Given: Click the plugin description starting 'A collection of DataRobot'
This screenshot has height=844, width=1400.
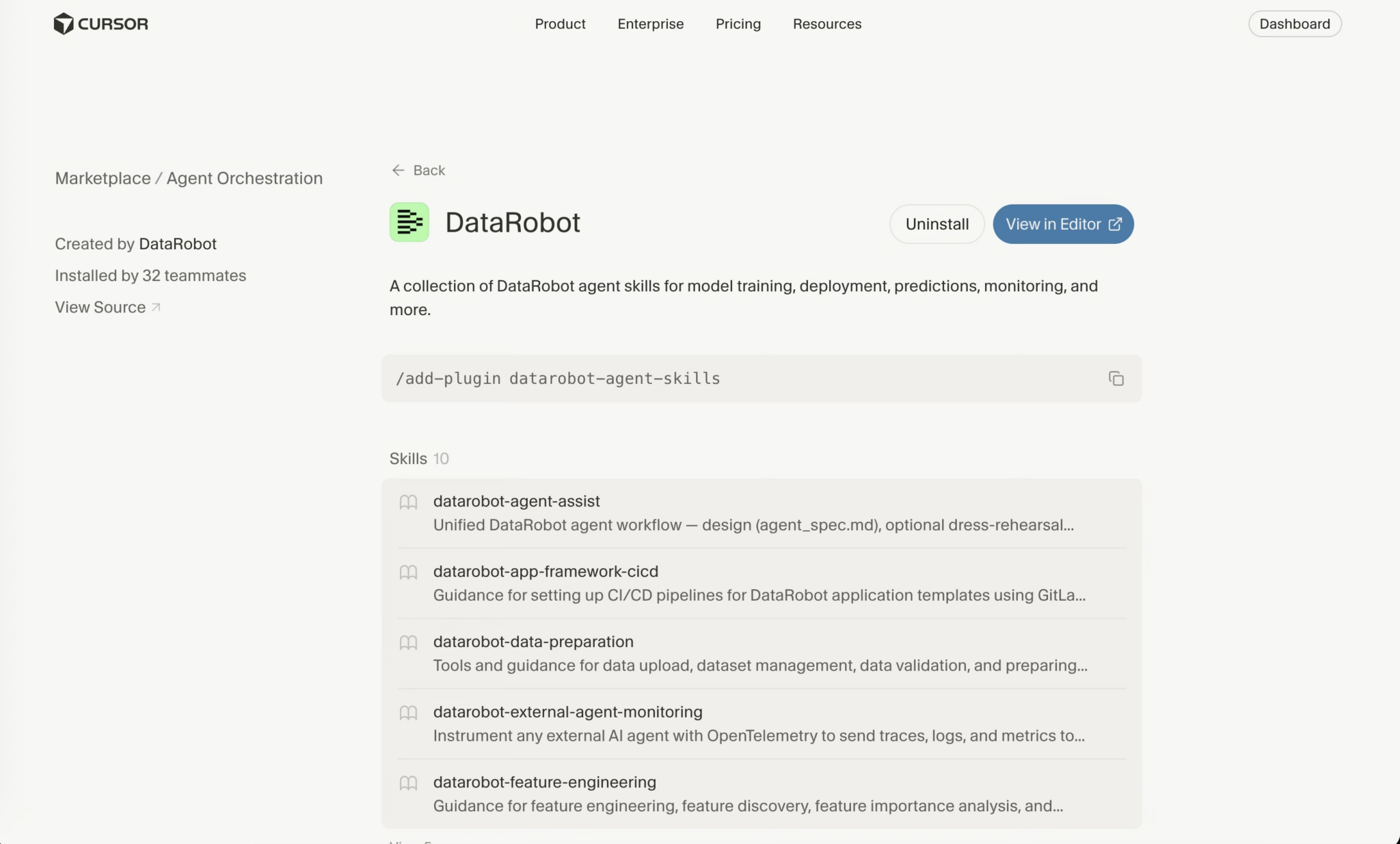Looking at the screenshot, I should click(744, 298).
